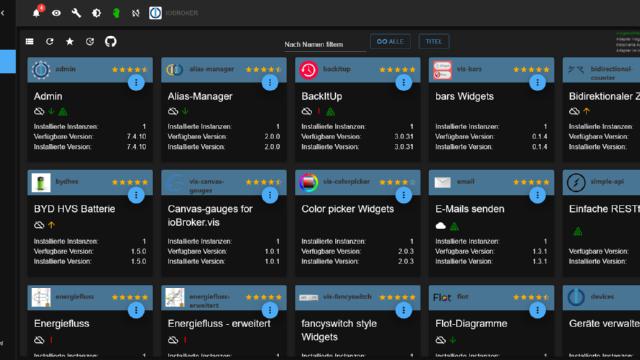Switch adapters to list view
Screen dimensions: 640x360
(x=29, y=41)
